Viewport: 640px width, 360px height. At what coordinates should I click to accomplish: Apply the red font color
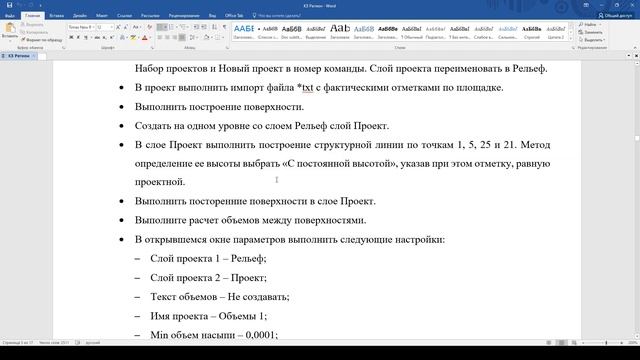coord(144,38)
